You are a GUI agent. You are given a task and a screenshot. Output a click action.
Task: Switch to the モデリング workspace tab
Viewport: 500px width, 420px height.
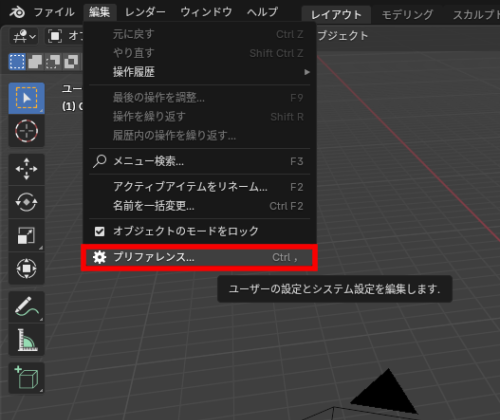(x=407, y=15)
